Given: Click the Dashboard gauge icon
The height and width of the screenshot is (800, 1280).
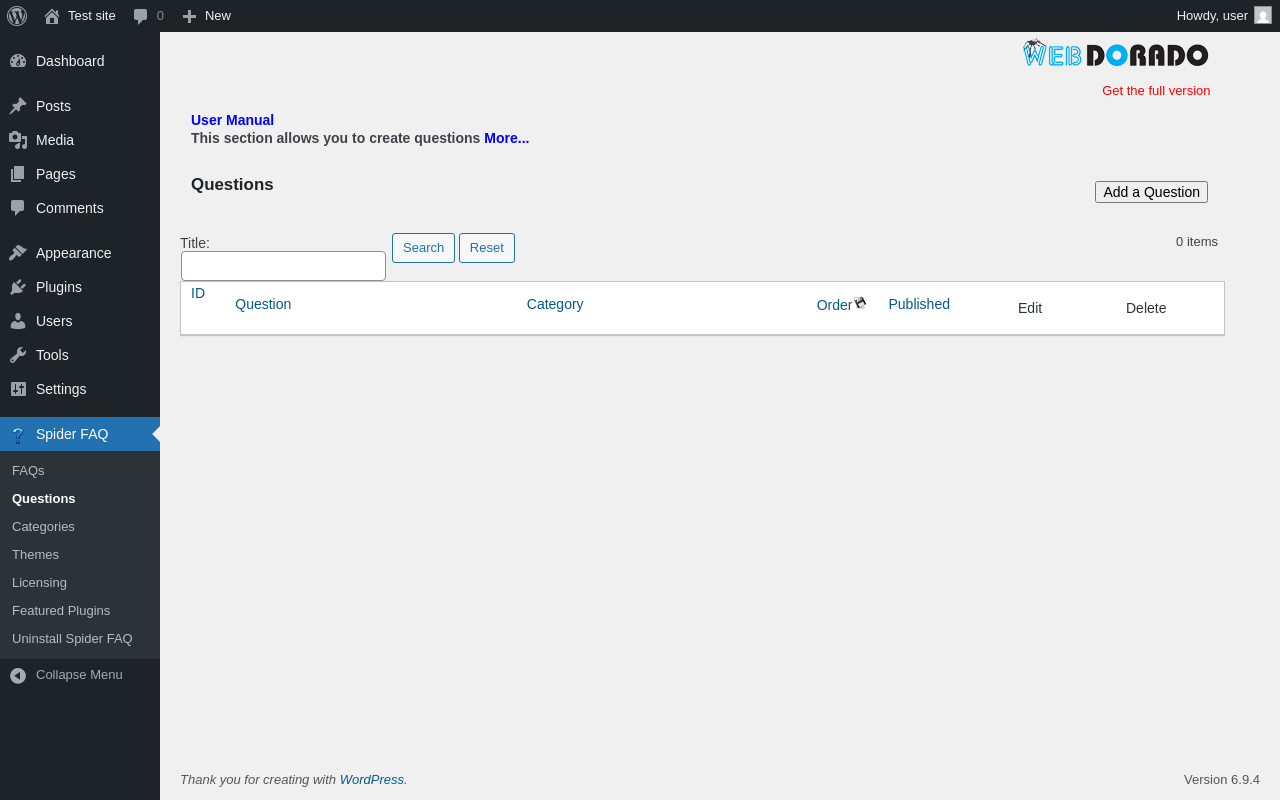Looking at the screenshot, I should pyautogui.click(x=18, y=61).
